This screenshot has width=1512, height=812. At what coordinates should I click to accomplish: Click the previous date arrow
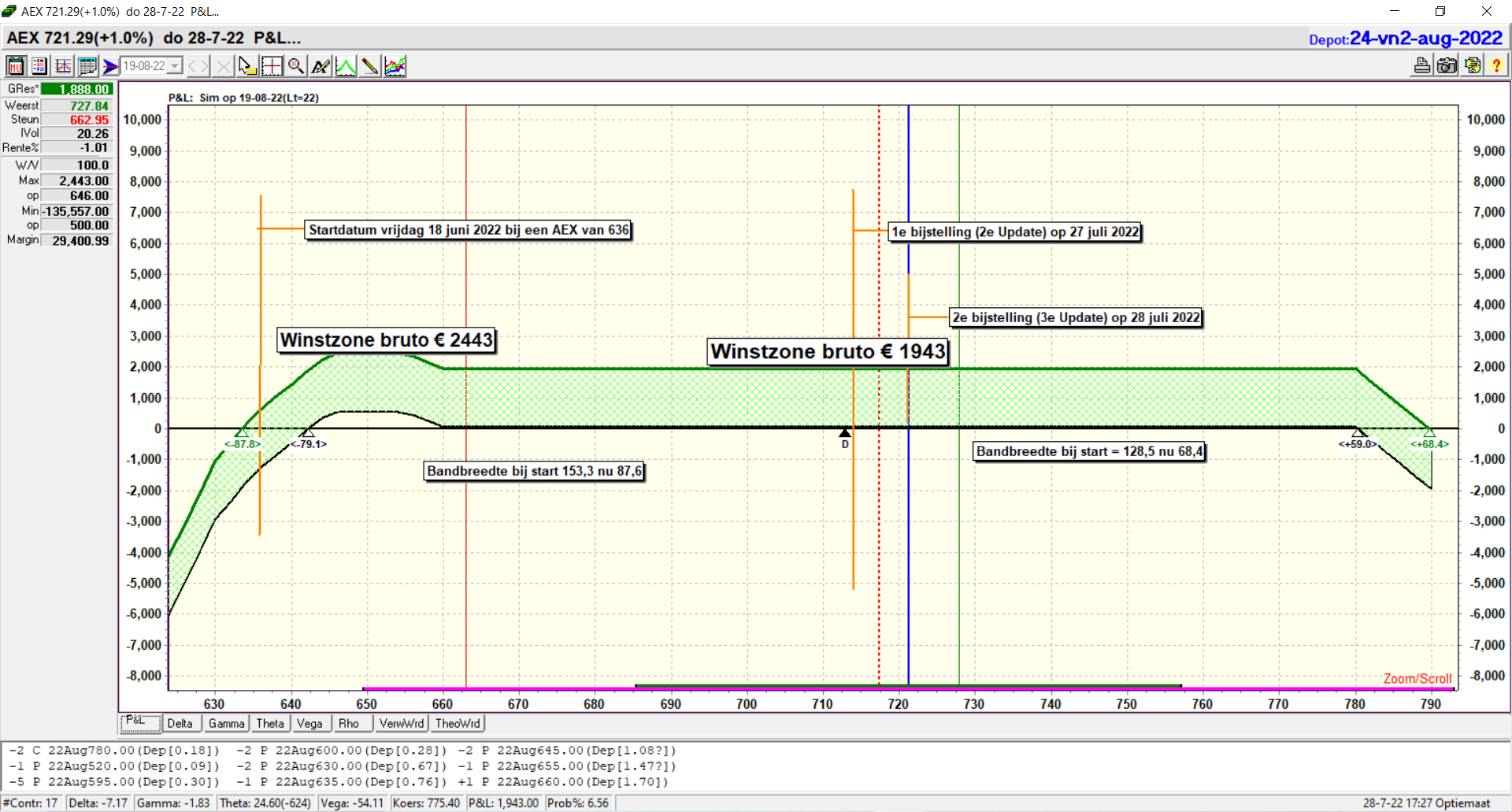(x=193, y=66)
